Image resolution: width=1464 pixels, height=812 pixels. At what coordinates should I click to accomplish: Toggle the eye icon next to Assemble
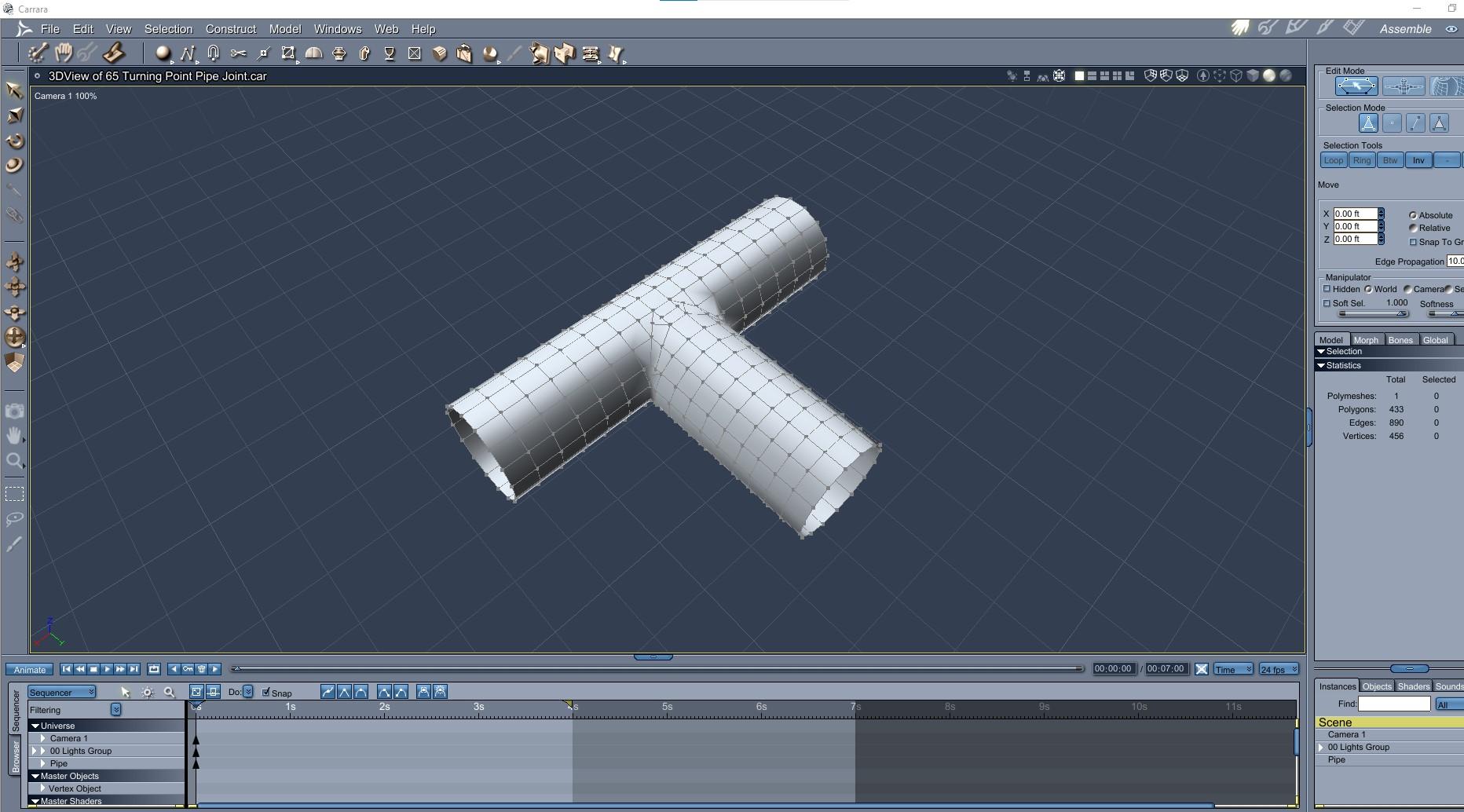coord(1451,29)
